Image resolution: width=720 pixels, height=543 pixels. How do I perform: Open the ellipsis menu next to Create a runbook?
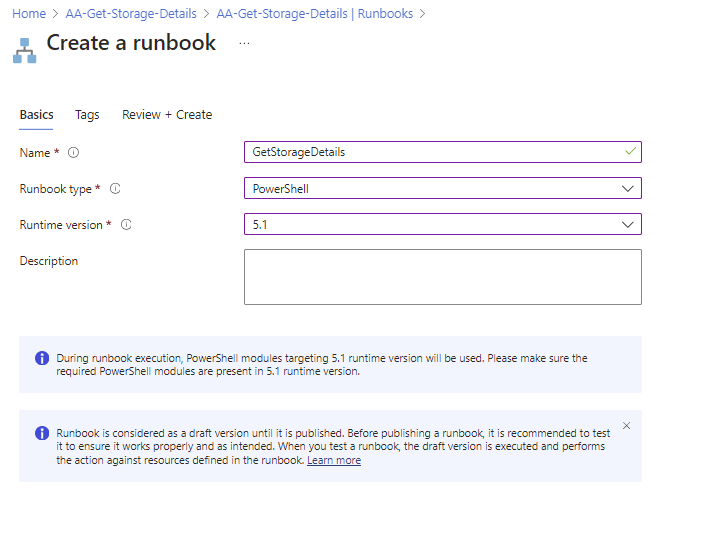[x=244, y=43]
